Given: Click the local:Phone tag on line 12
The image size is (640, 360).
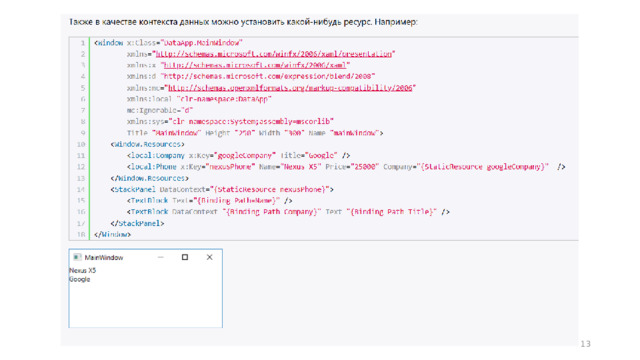Looking at the screenshot, I should tap(151, 167).
